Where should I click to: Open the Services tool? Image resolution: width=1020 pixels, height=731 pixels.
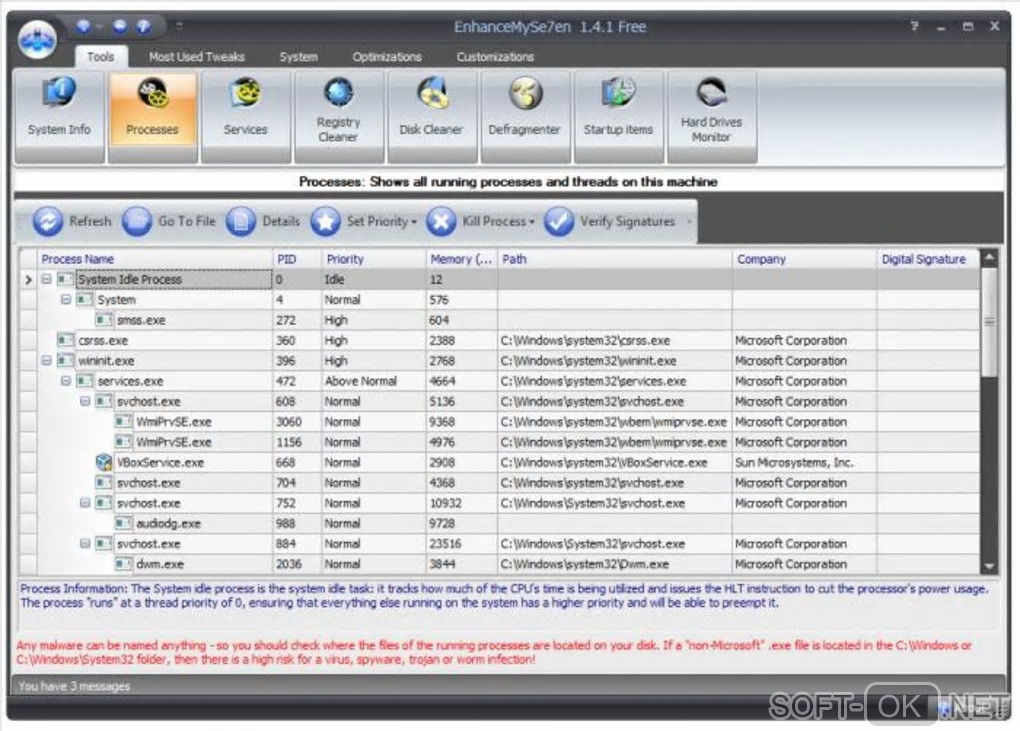pyautogui.click(x=246, y=116)
